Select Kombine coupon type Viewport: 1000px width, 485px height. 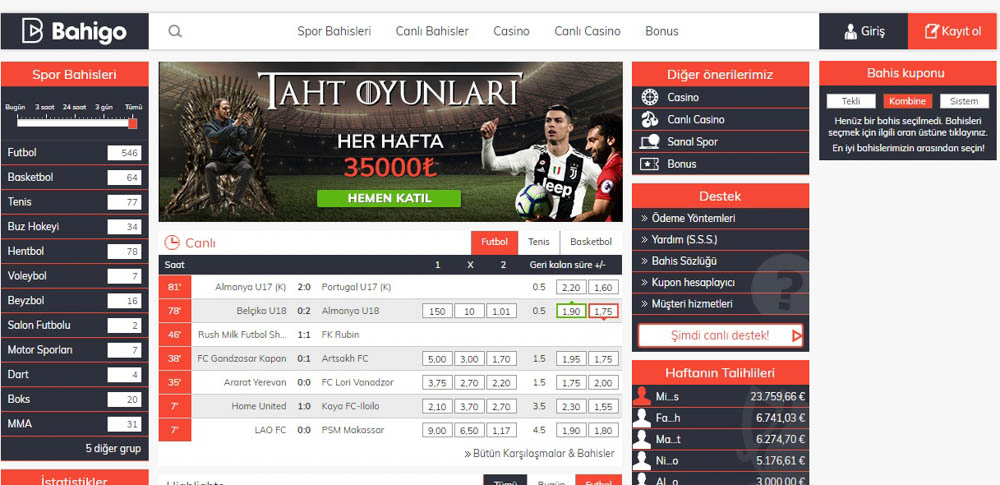pyautogui.click(x=908, y=101)
